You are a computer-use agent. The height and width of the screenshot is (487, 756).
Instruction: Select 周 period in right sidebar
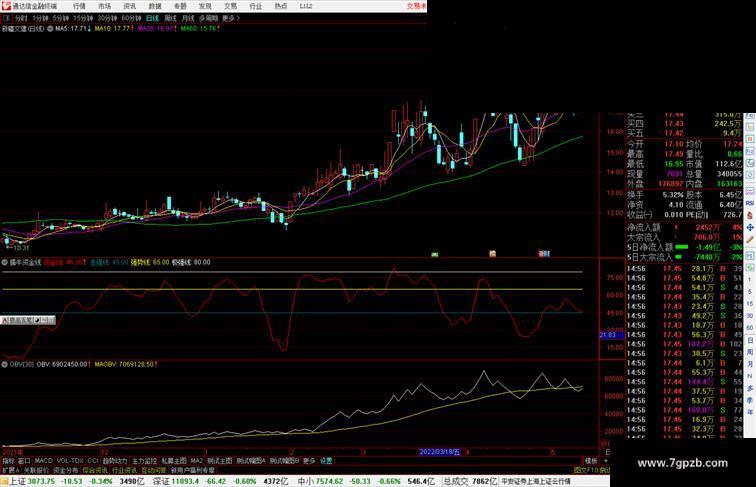click(750, 352)
